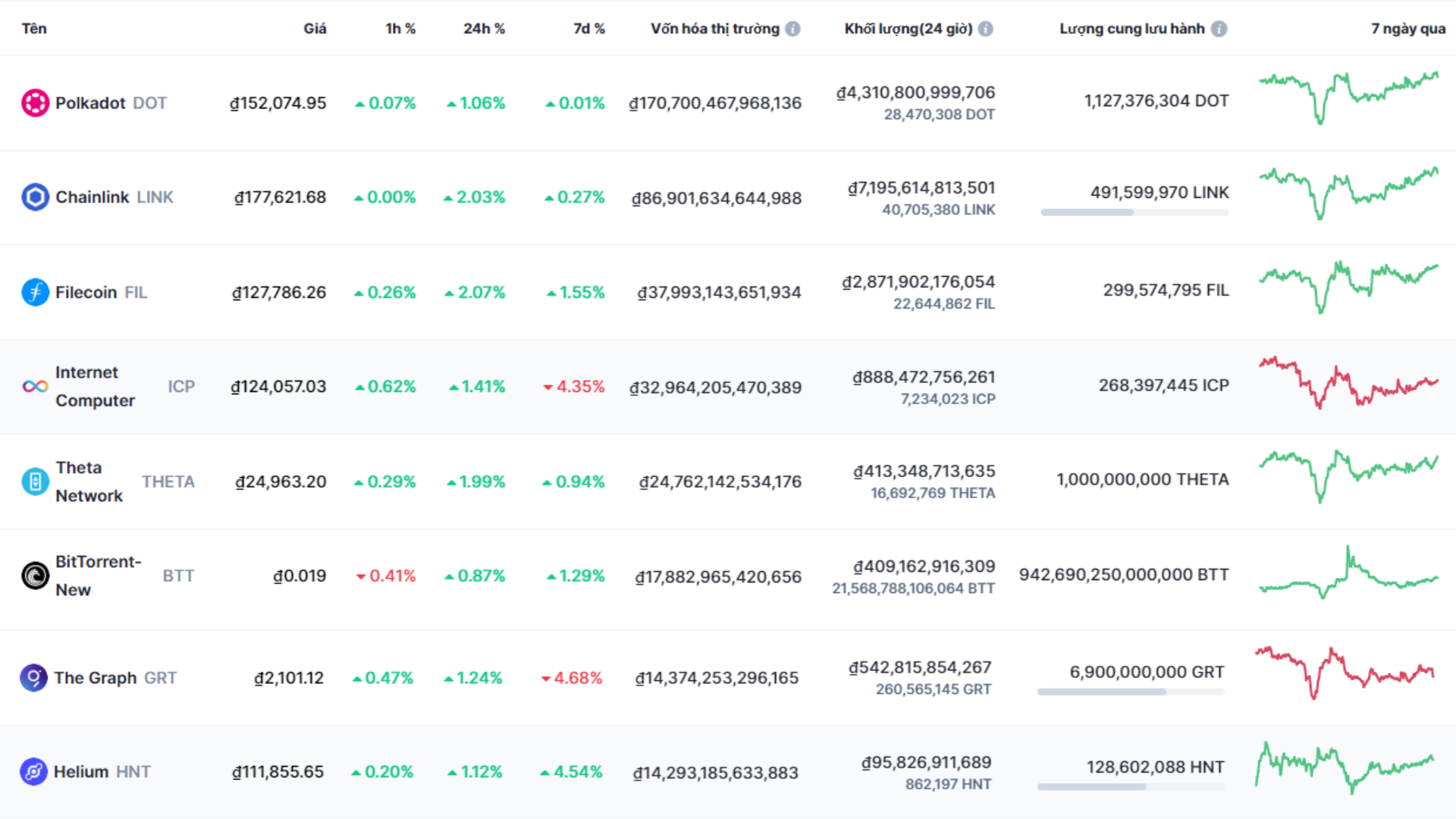Sort table by Giá column header
The width and height of the screenshot is (1456, 819).
point(315,29)
